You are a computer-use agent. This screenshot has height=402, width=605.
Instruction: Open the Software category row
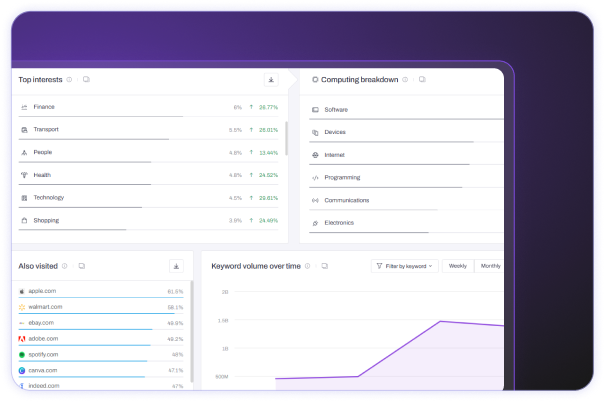406,110
